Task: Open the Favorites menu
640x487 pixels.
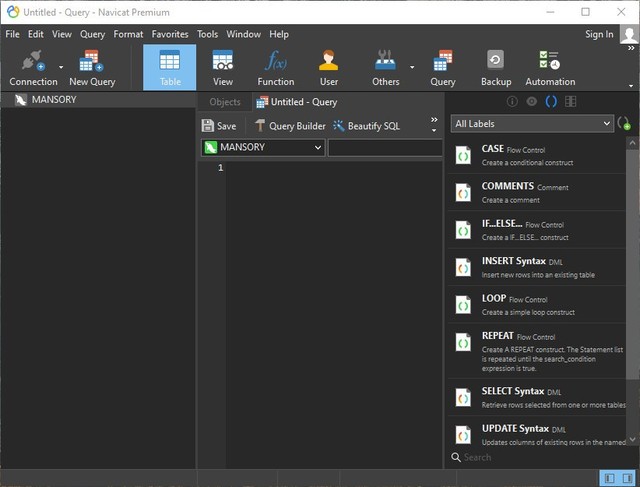Action: click(169, 34)
